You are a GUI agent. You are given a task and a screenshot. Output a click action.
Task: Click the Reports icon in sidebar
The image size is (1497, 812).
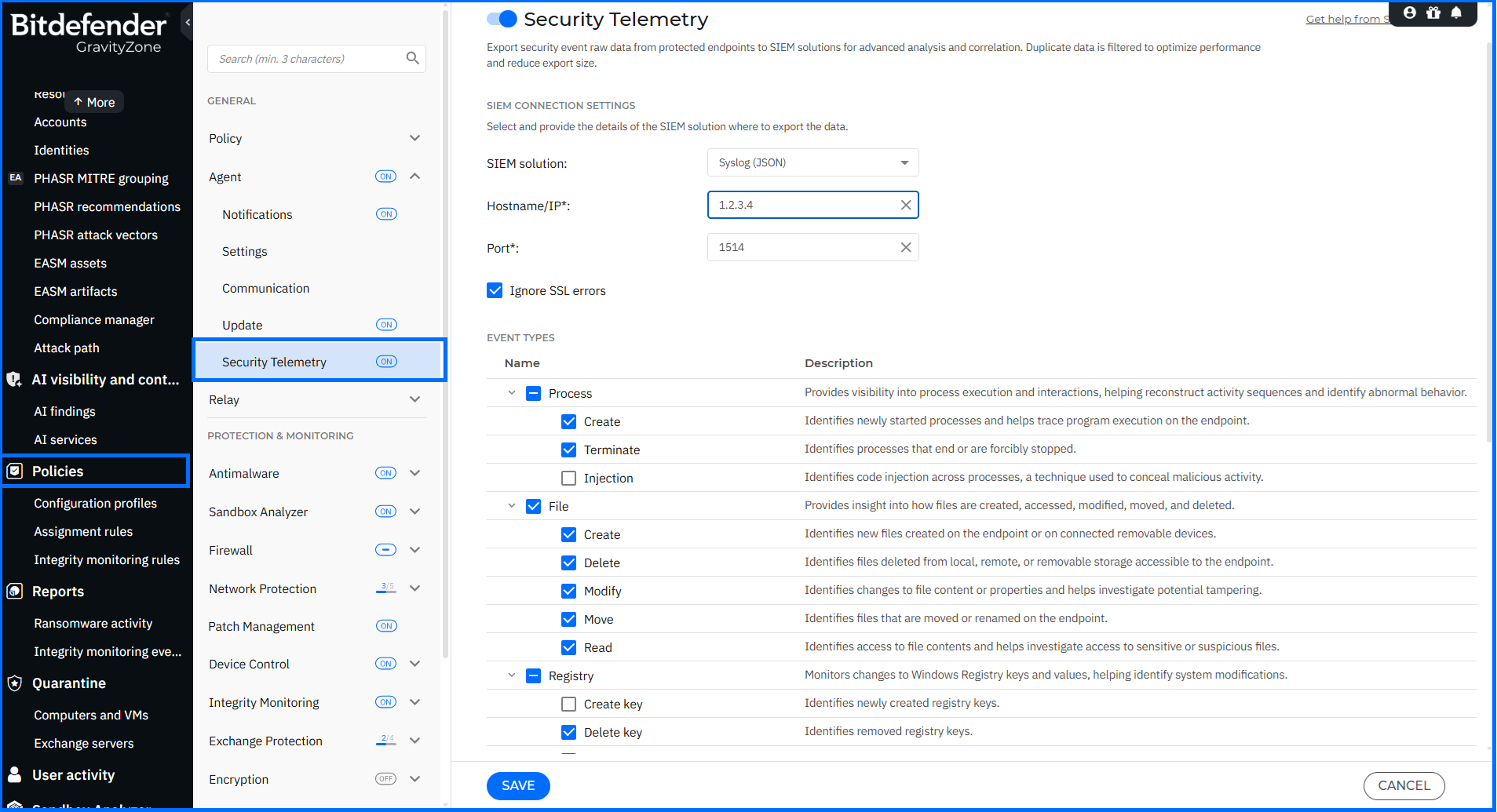point(15,591)
